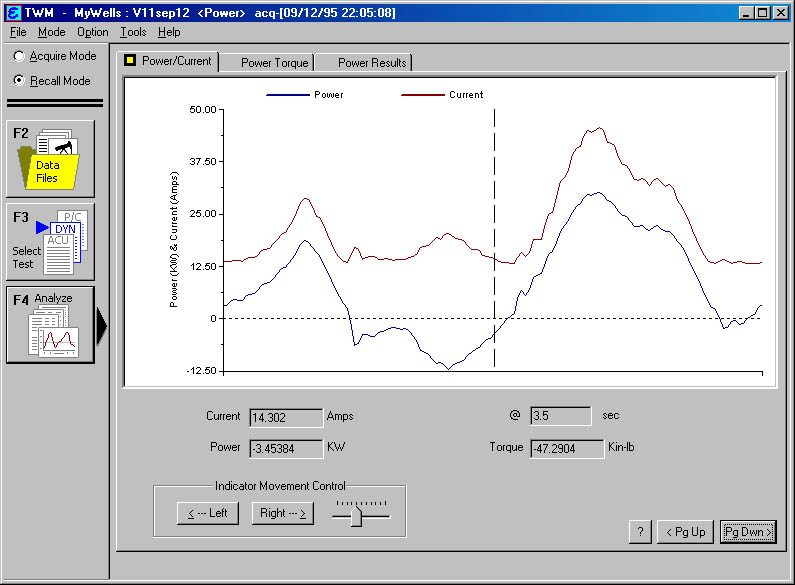The image size is (795, 585).
Task: Click the TWM application icon in title bar
Action: coord(13,13)
